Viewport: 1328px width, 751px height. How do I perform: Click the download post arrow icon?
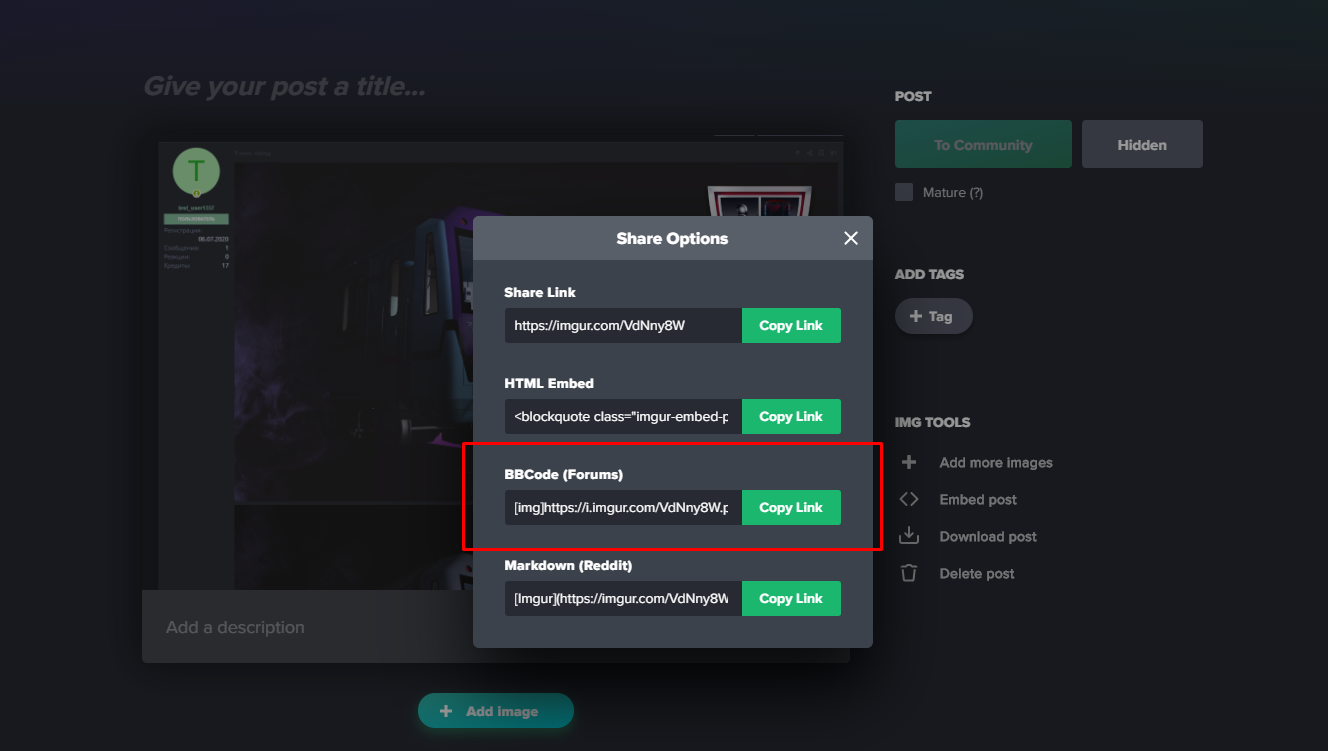(909, 536)
